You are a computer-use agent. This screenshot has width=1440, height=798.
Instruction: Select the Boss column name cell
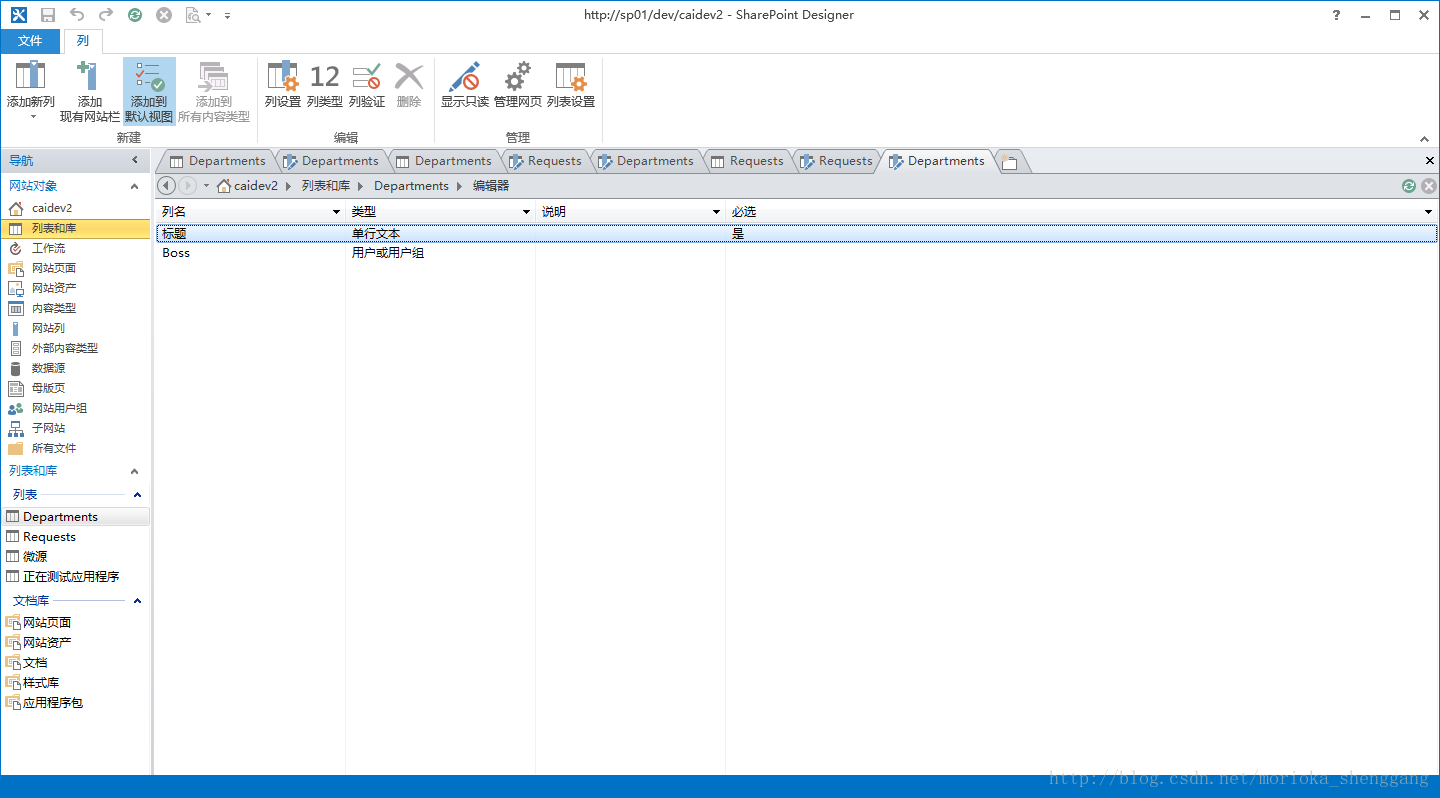[176, 253]
